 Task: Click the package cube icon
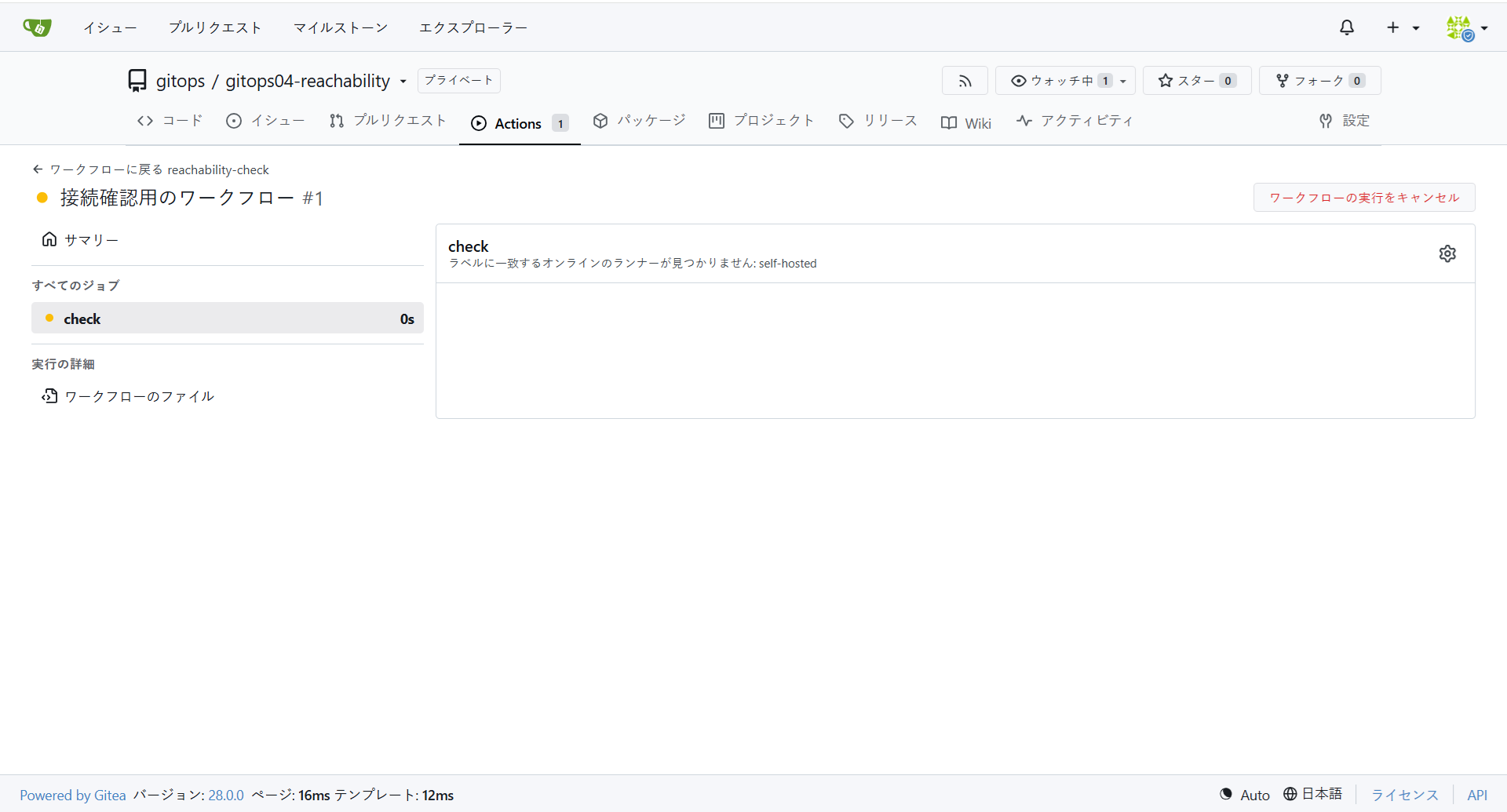coord(600,121)
